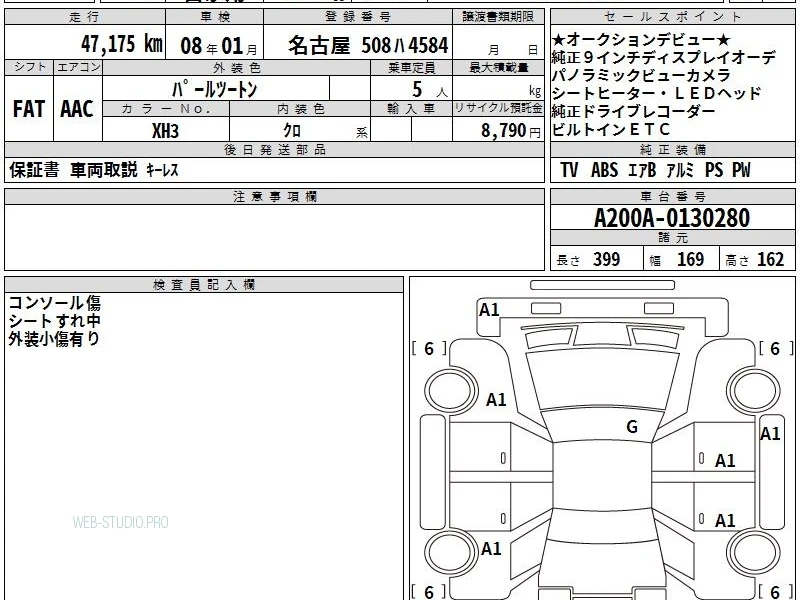Viewport: 800px width, 600px height.
Task: Click the '登録番号' header
Action: 358,16
